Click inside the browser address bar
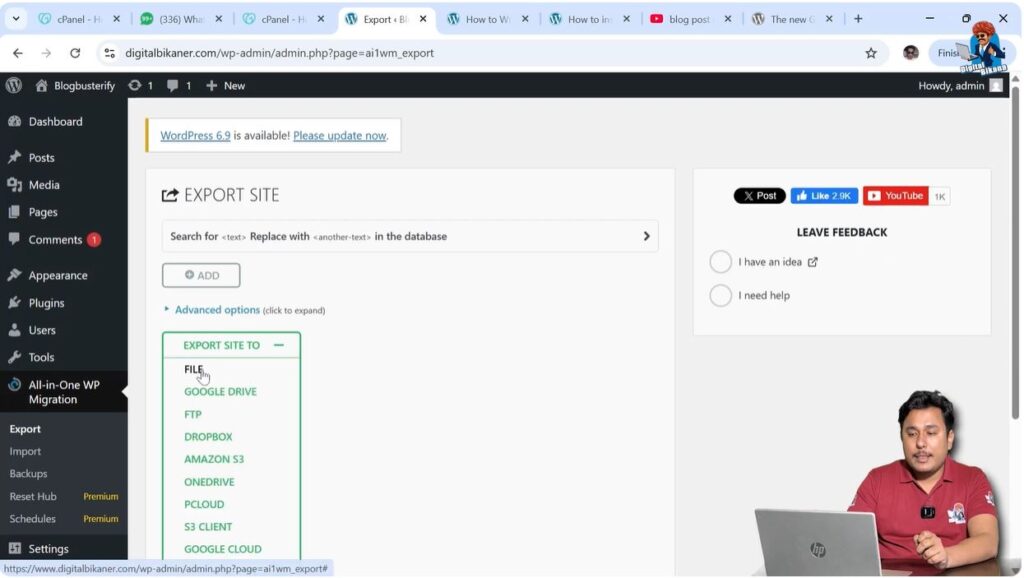This screenshot has width=1024, height=578. tap(300, 53)
